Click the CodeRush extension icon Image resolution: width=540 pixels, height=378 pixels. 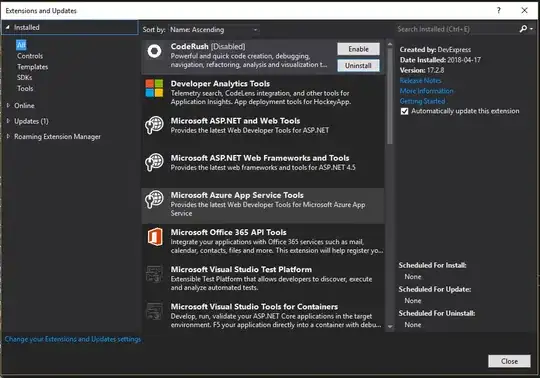(x=154, y=51)
